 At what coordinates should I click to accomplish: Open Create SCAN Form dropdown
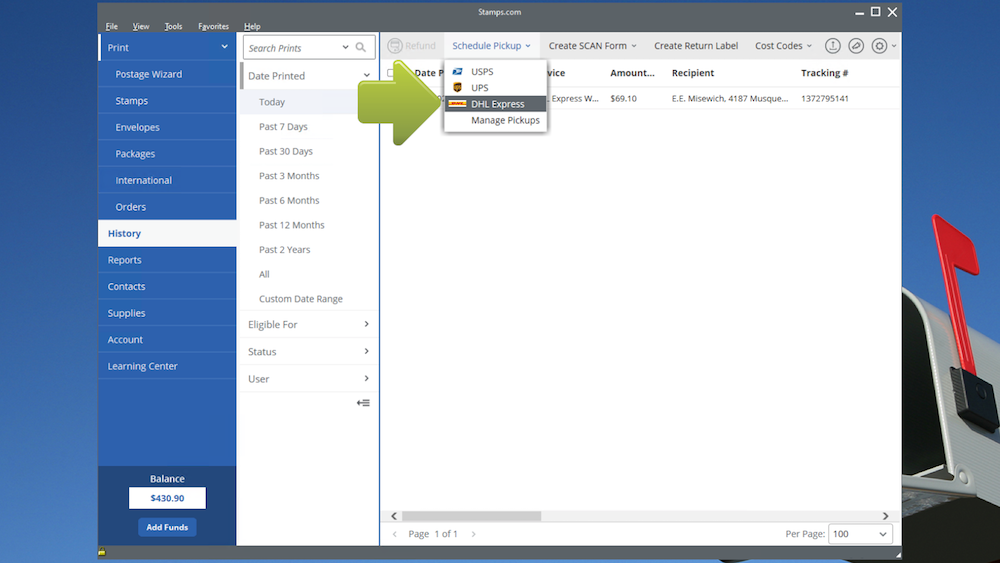coord(592,46)
